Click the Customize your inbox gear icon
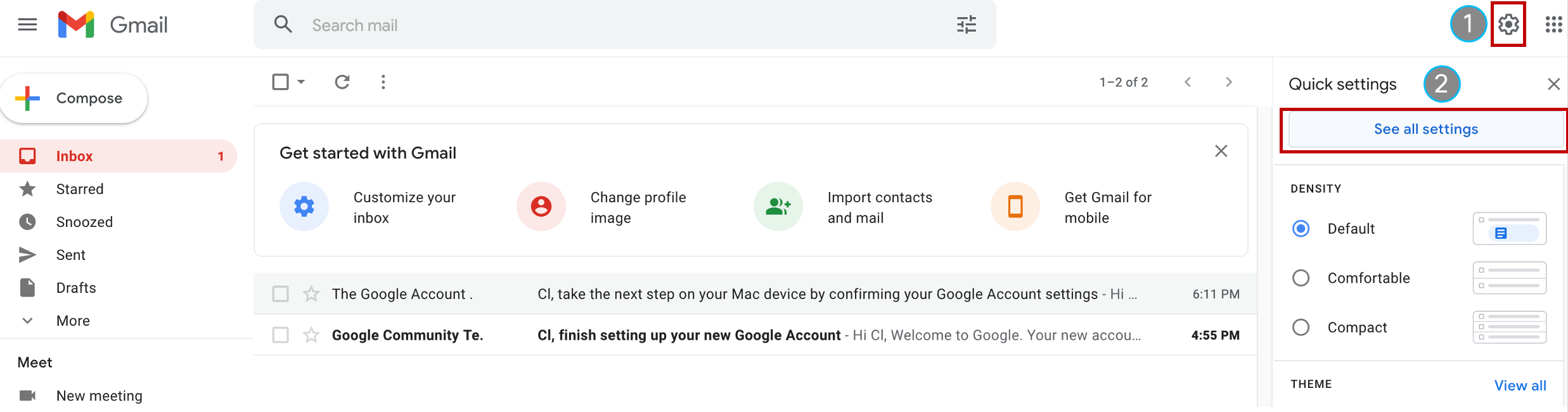Viewport: 1568px width, 412px height. 304,207
